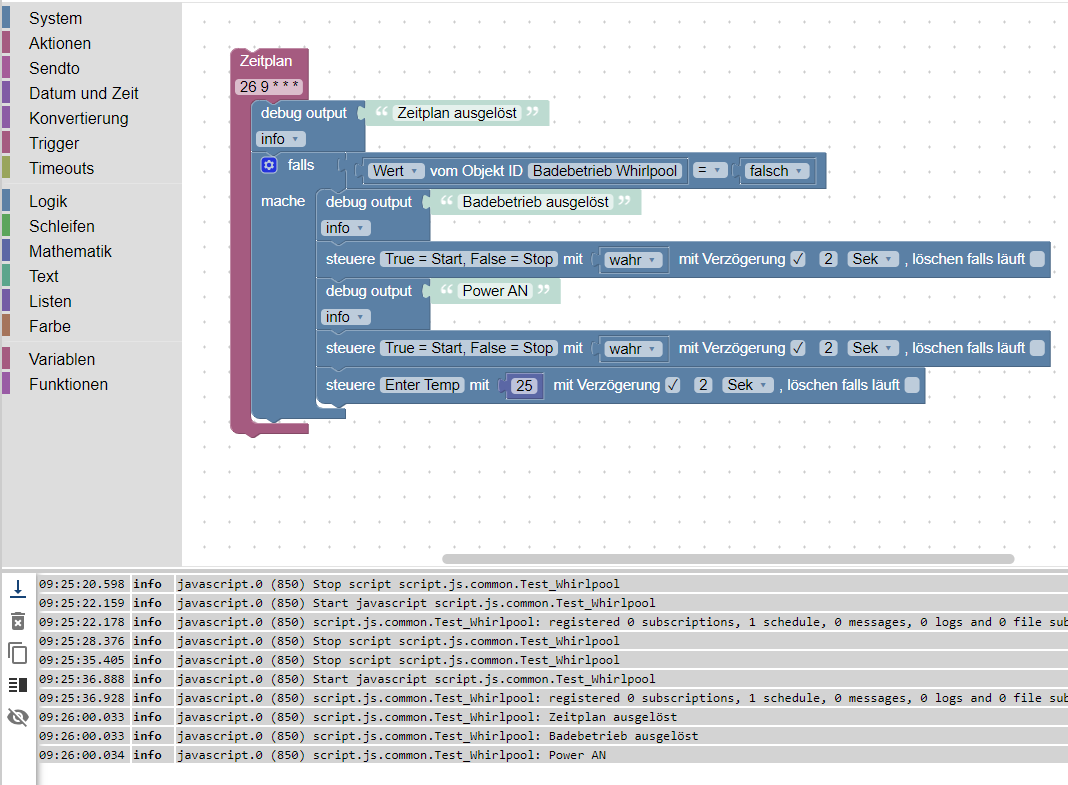Open the Variablen block category

click(62, 359)
